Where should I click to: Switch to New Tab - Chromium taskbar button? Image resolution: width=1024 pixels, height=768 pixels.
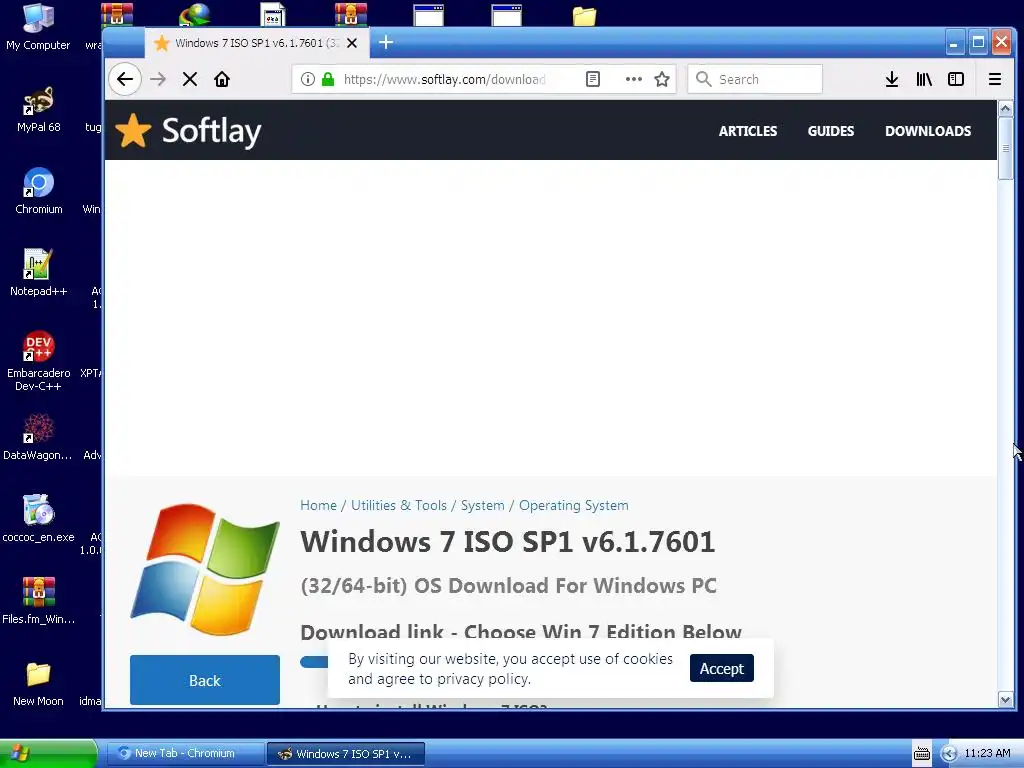pyautogui.click(x=185, y=754)
